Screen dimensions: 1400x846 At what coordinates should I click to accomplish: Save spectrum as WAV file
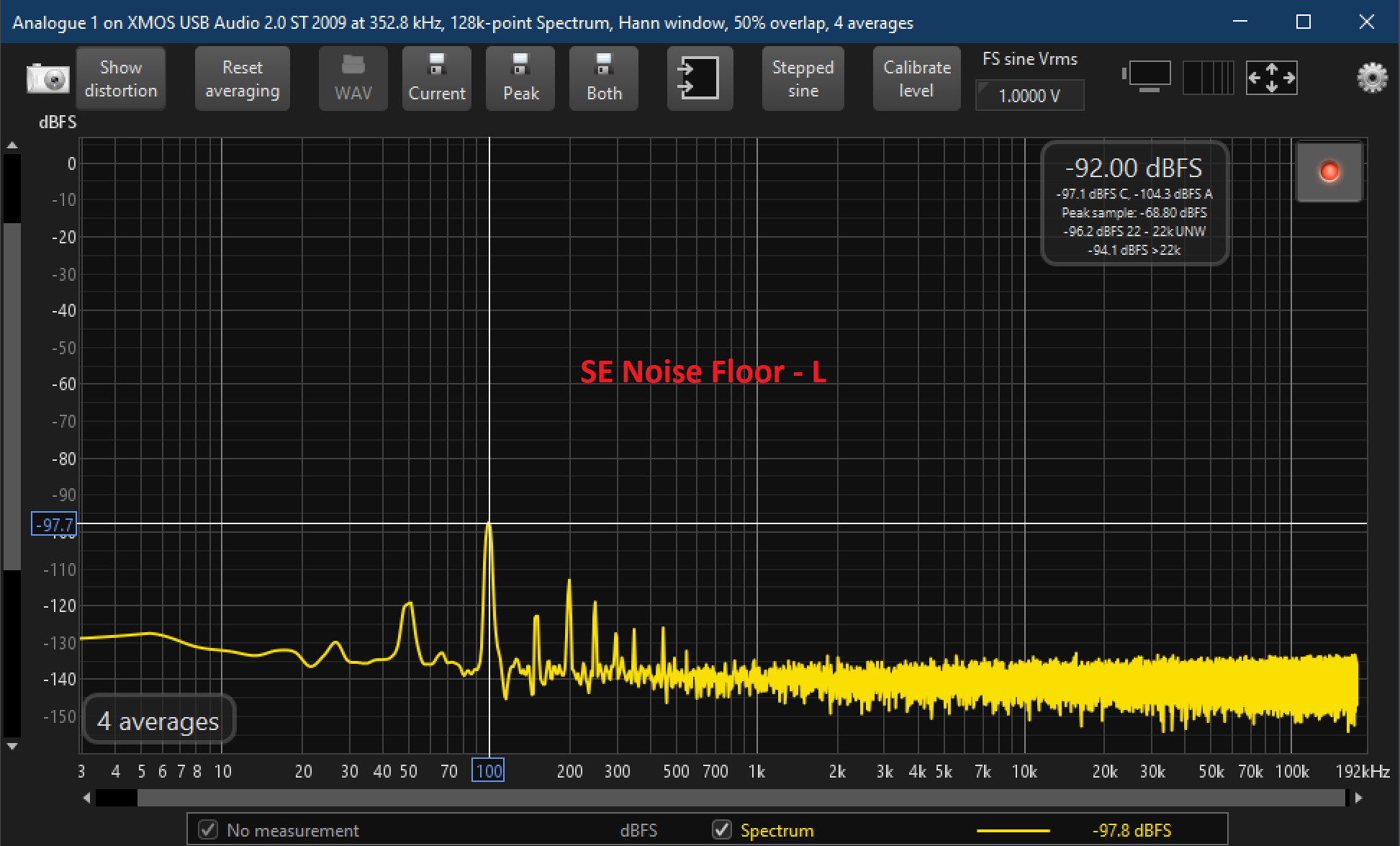(353, 78)
